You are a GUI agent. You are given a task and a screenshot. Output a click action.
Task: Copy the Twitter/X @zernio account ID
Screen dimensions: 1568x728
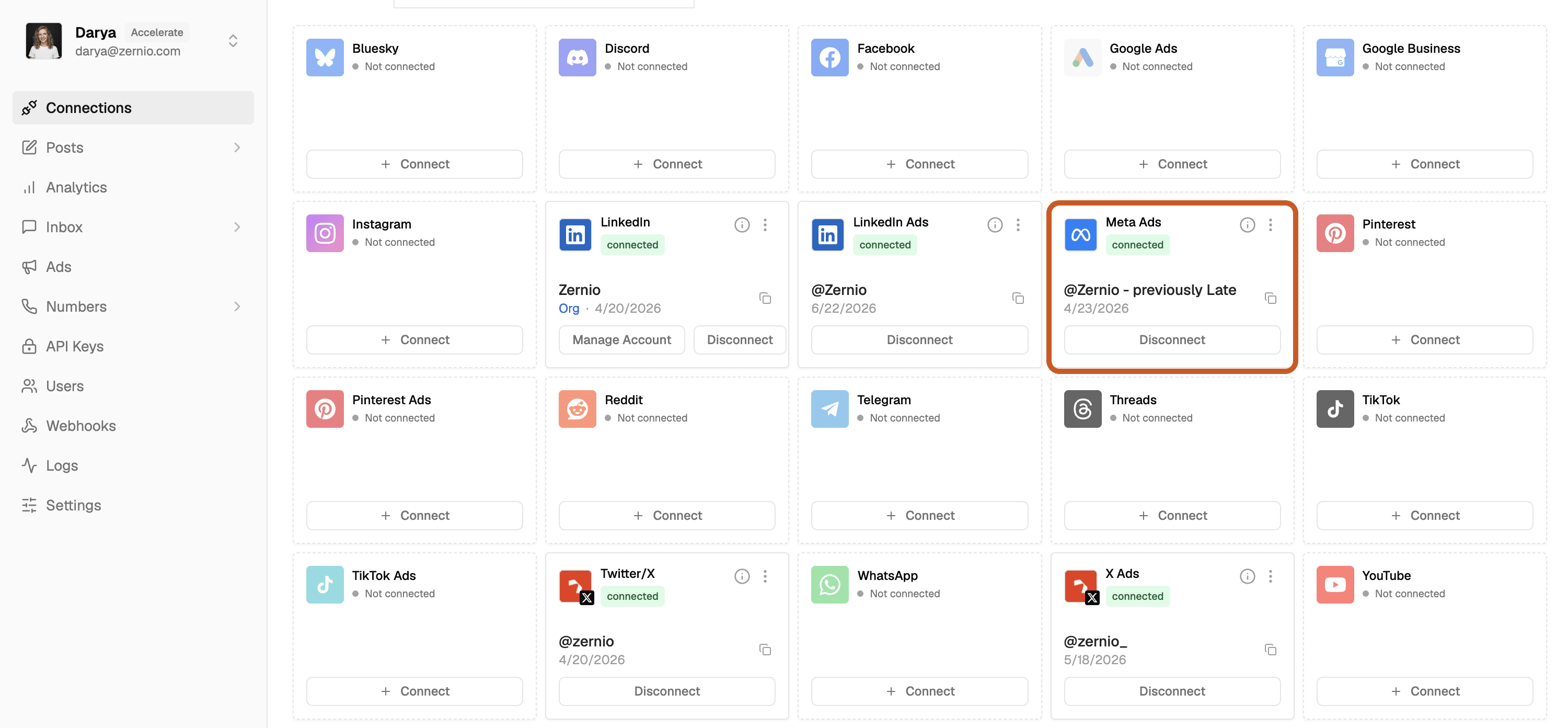click(765, 650)
